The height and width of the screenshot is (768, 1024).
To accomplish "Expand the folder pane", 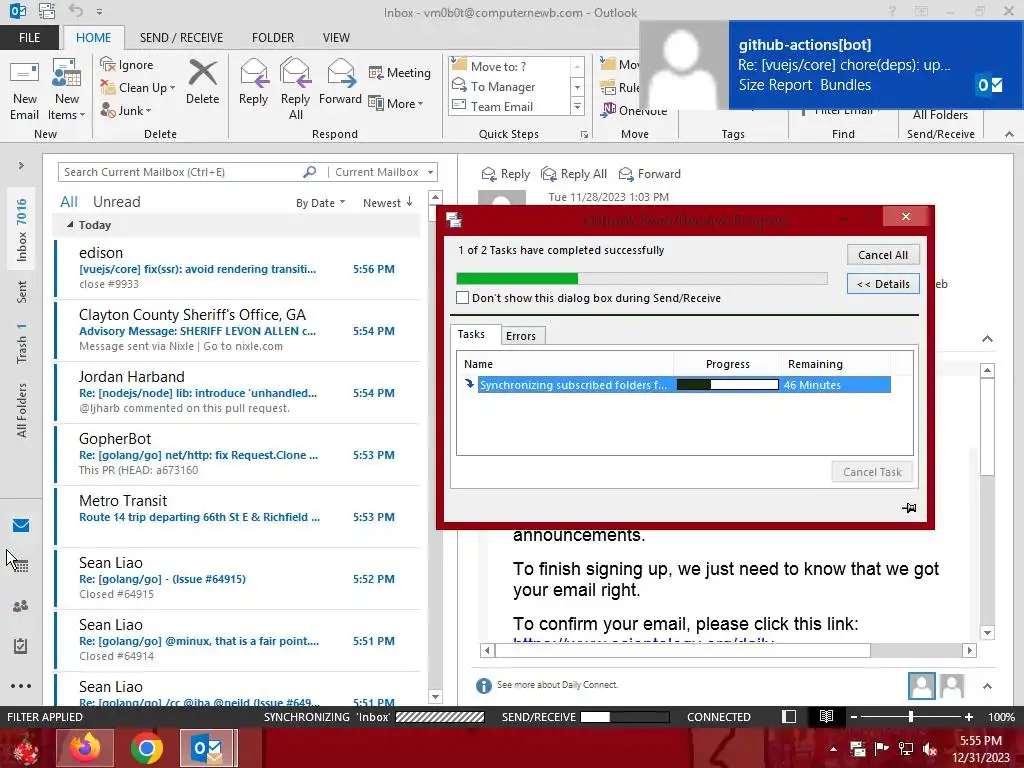I will 21,165.
